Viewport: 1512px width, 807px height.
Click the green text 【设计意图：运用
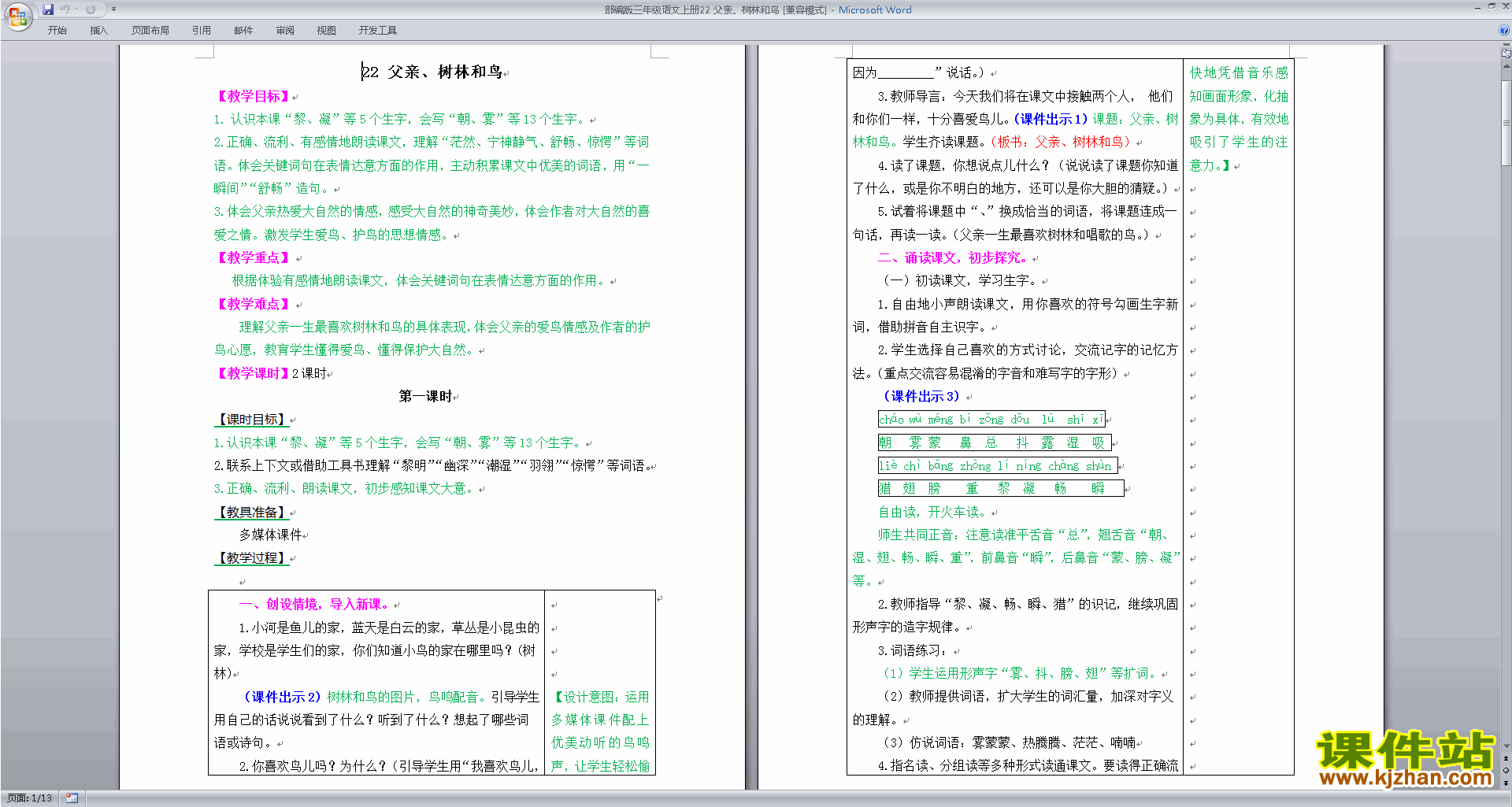pyautogui.click(x=601, y=697)
